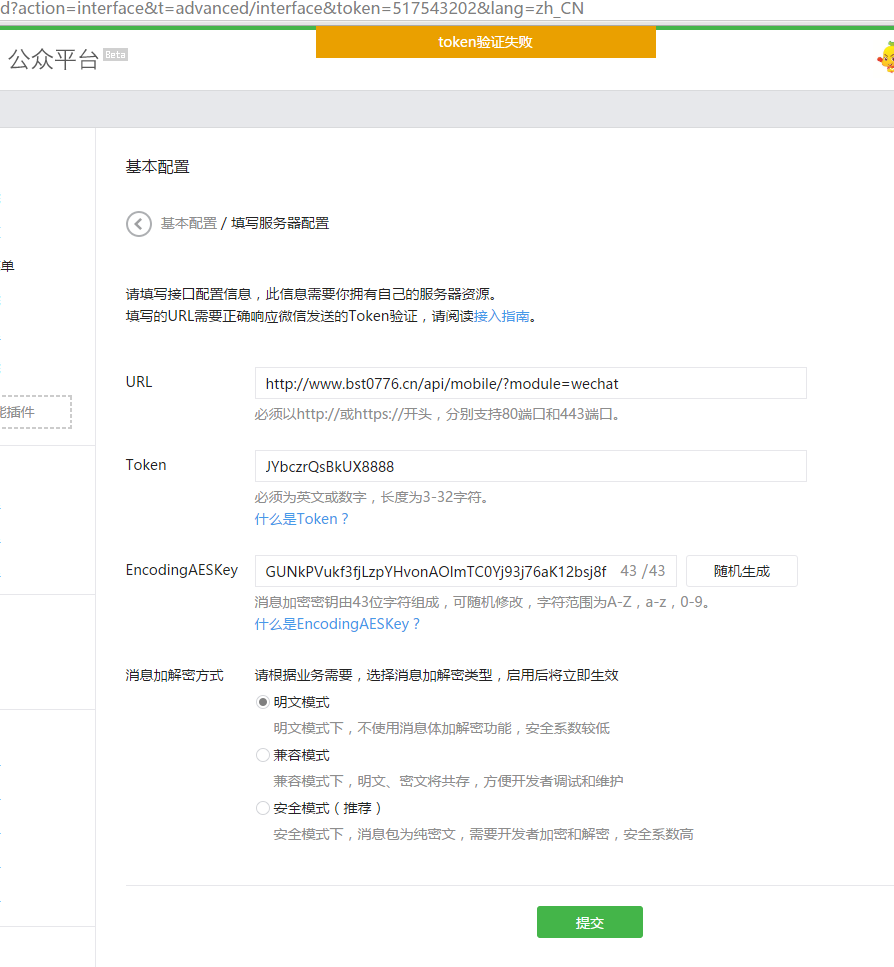This screenshot has width=894, height=967.
Task: Click the back arrow circle icon
Action: (x=139, y=223)
